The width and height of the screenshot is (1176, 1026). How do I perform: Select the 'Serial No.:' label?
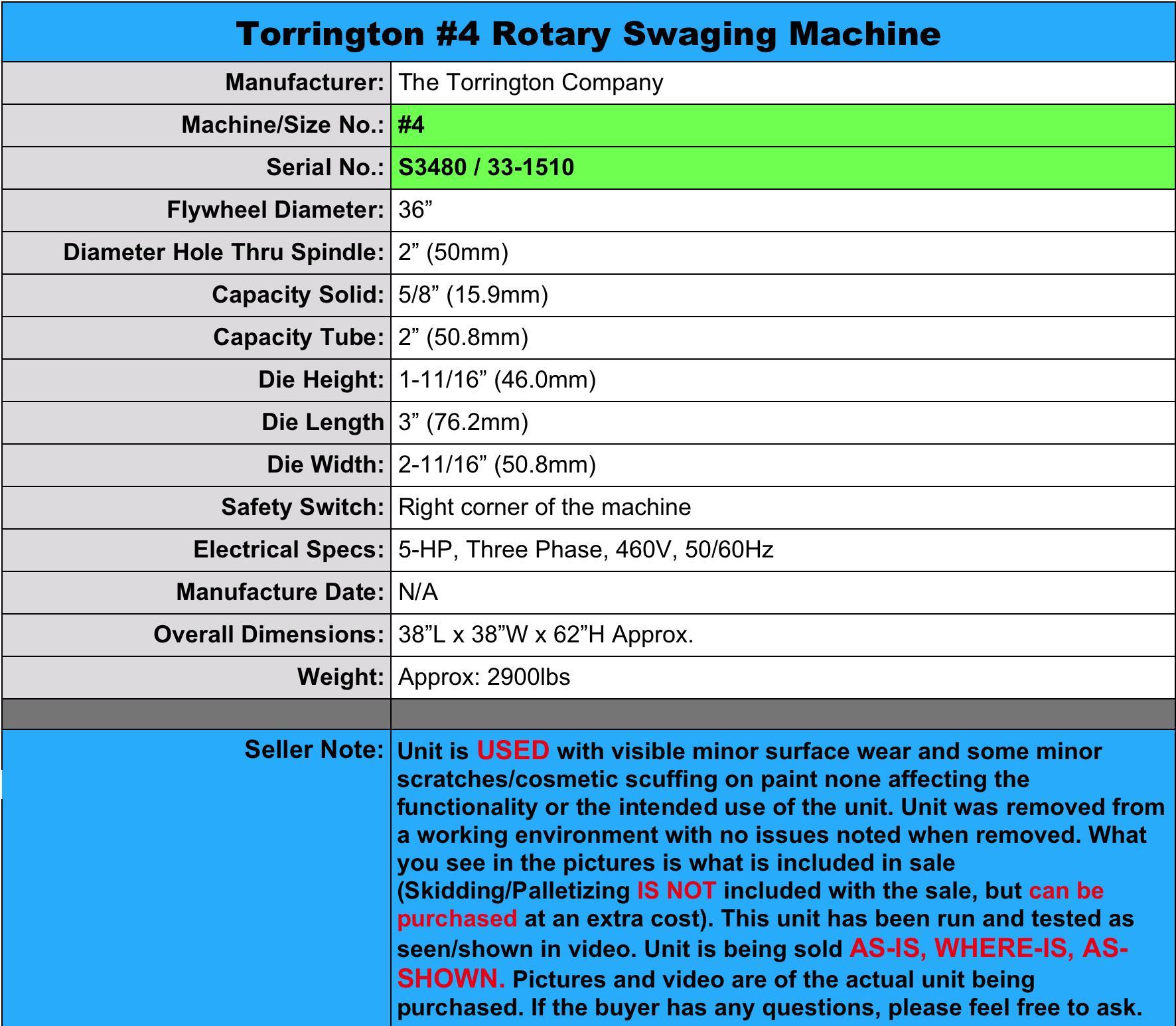tap(325, 167)
